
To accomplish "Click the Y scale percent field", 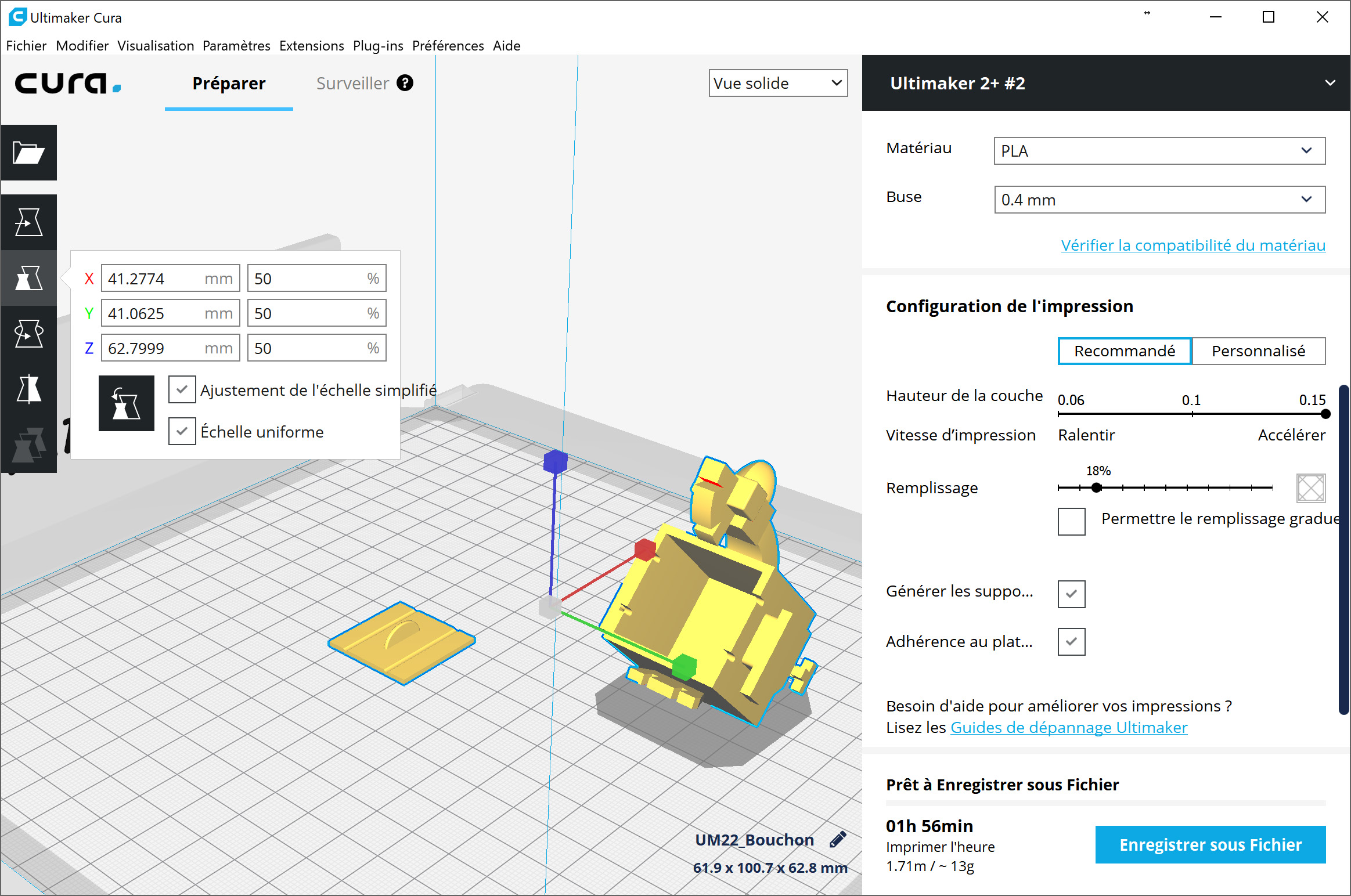I will click(x=317, y=313).
